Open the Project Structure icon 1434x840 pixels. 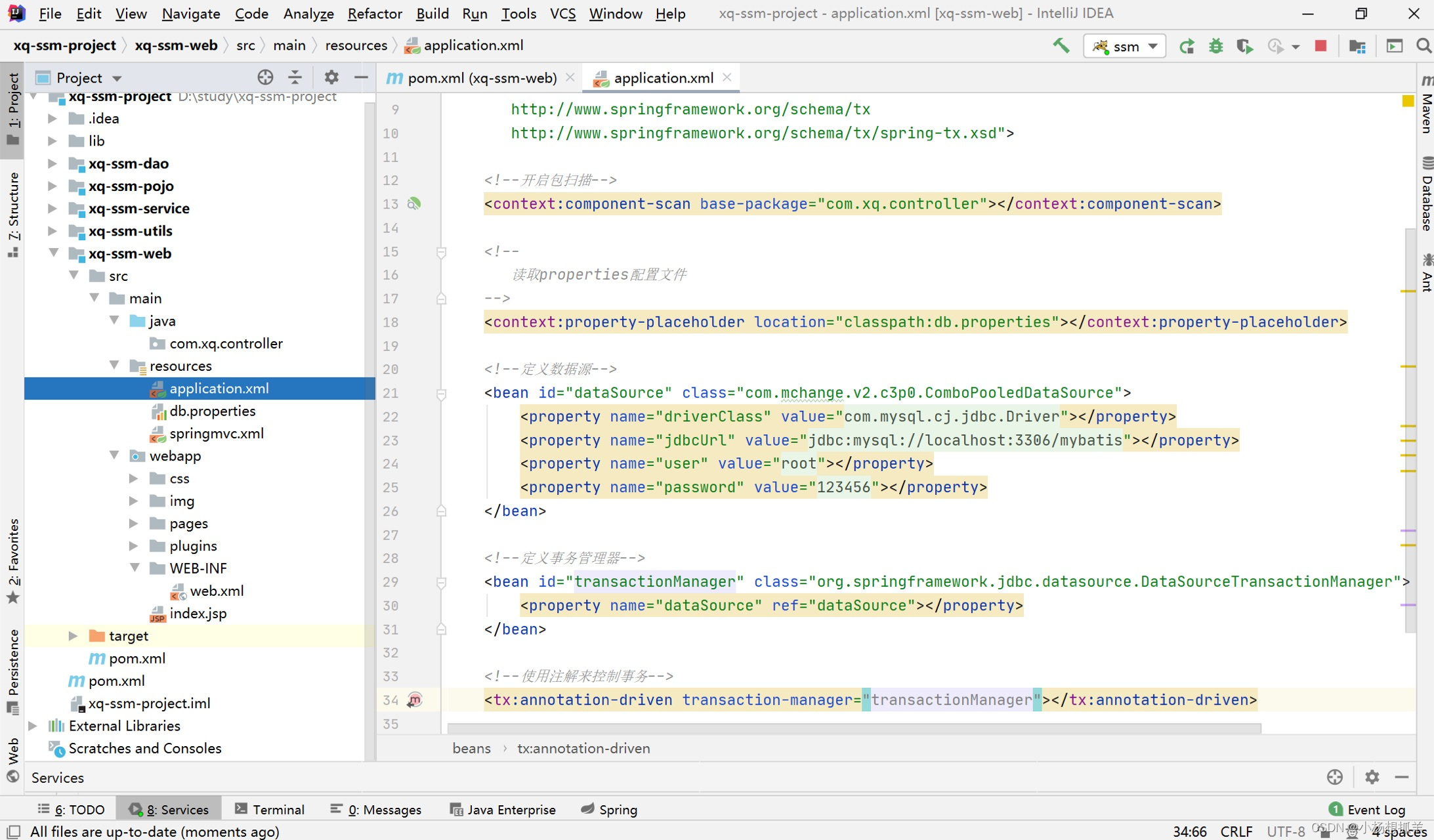(x=1357, y=46)
